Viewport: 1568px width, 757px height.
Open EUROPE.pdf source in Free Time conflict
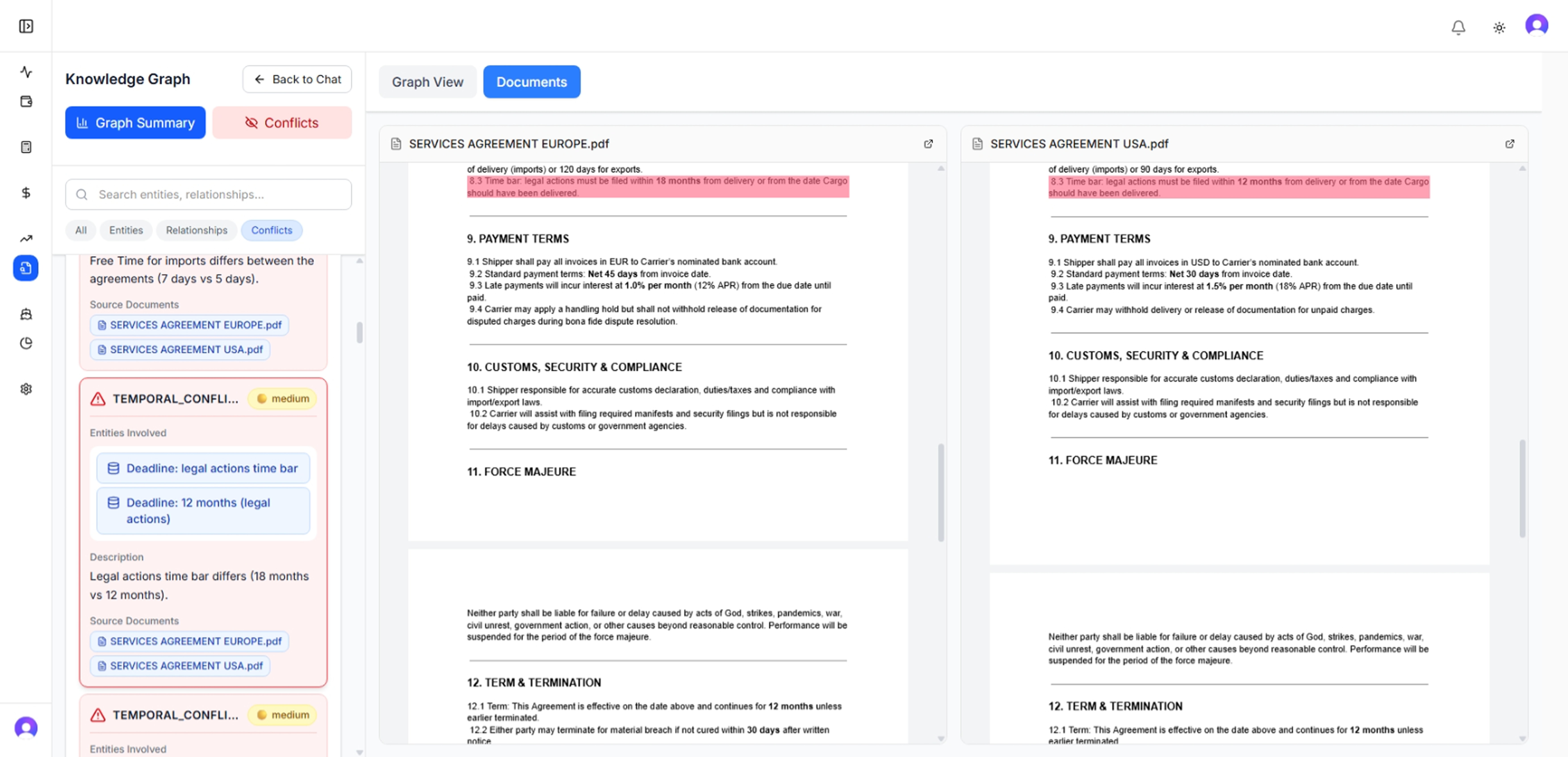tap(189, 325)
